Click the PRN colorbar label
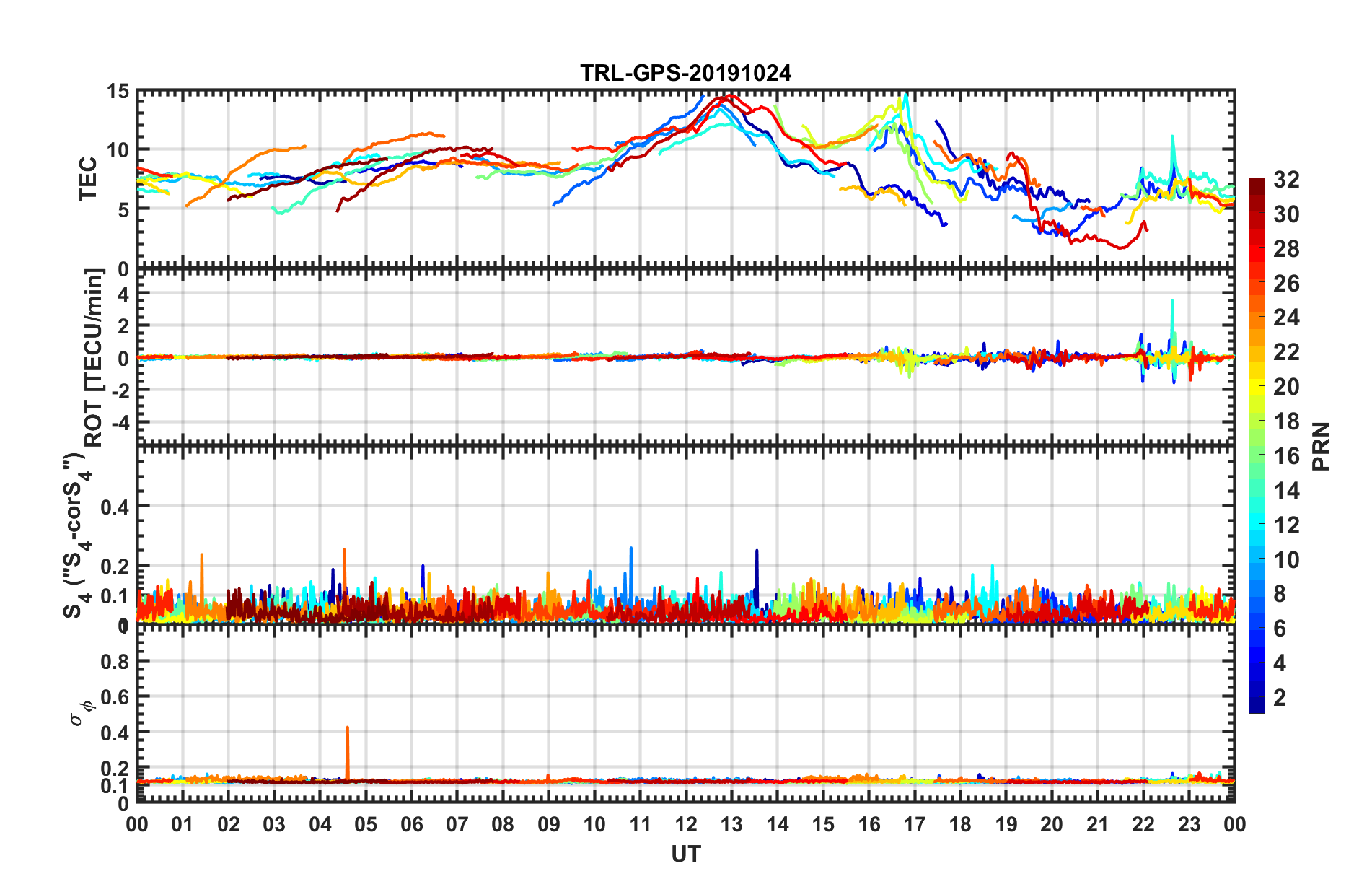This screenshot has height=892, width=1372. 1322,446
